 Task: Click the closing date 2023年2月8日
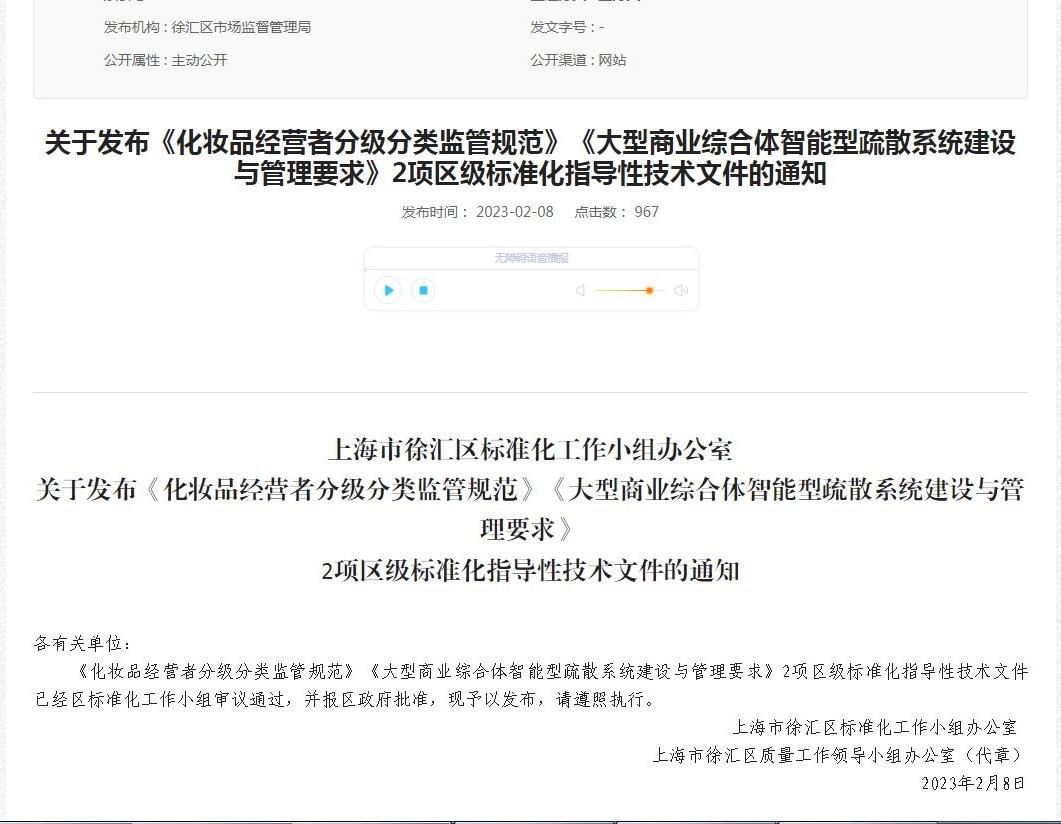click(x=973, y=783)
